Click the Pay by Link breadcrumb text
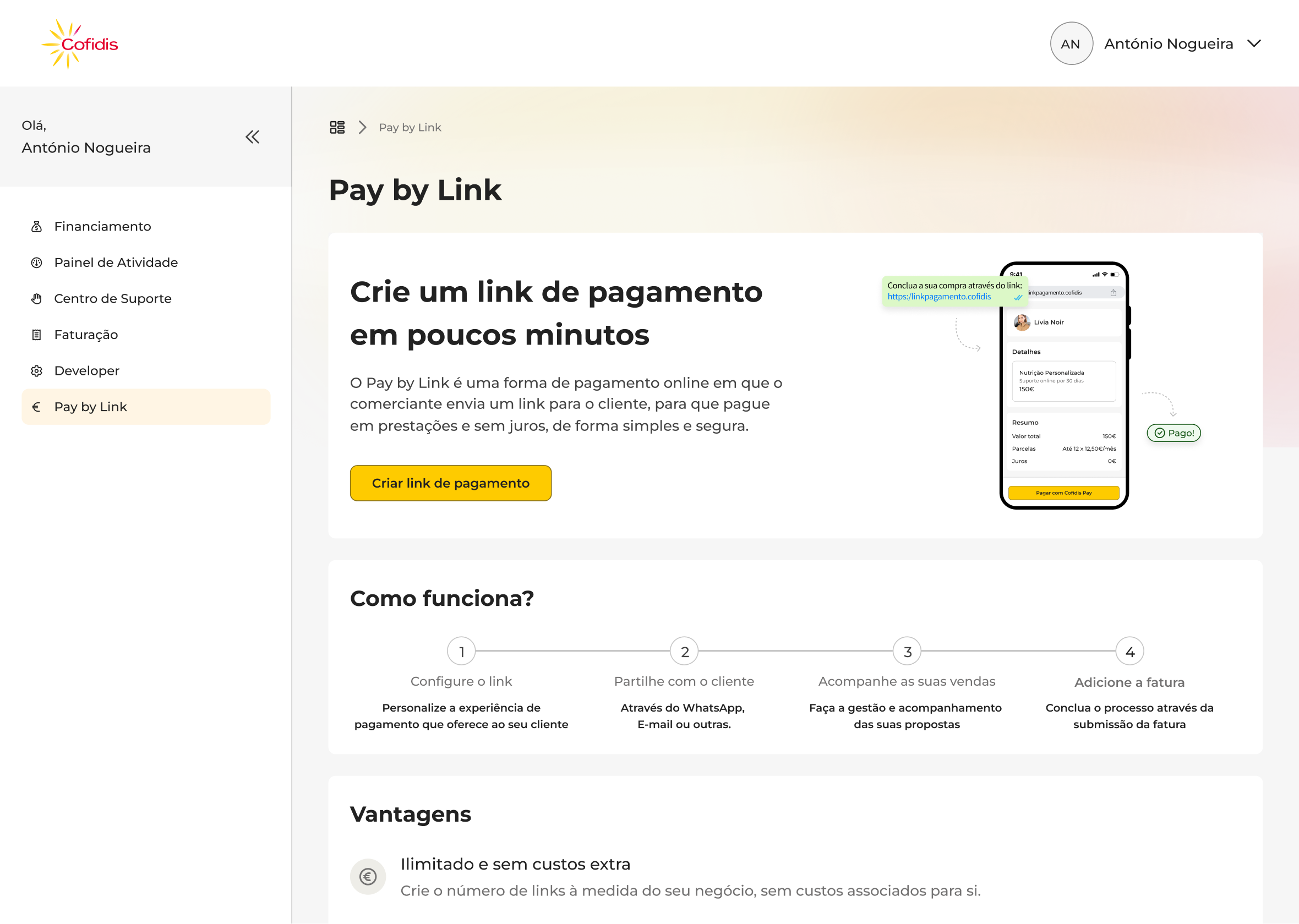This screenshot has width=1299, height=924. point(410,128)
